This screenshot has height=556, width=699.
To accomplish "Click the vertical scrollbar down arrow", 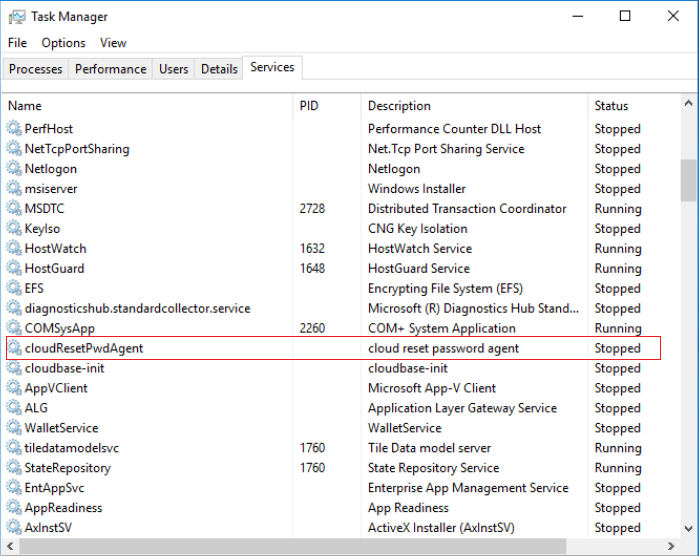I will [689, 529].
